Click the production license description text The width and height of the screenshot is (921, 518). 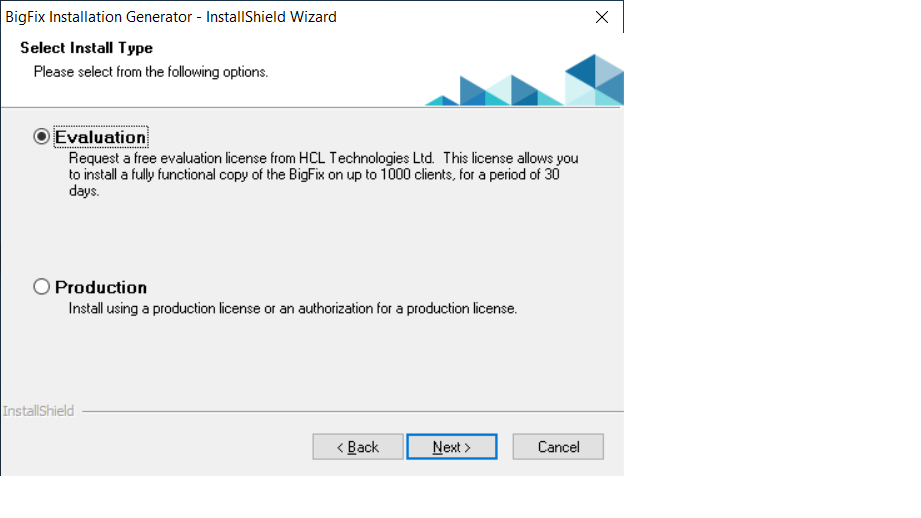tap(292, 308)
